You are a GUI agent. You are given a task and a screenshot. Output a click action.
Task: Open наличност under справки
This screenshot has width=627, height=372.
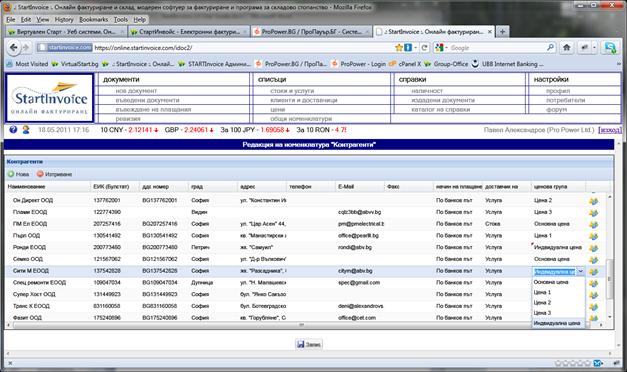click(x=427, y=91)
